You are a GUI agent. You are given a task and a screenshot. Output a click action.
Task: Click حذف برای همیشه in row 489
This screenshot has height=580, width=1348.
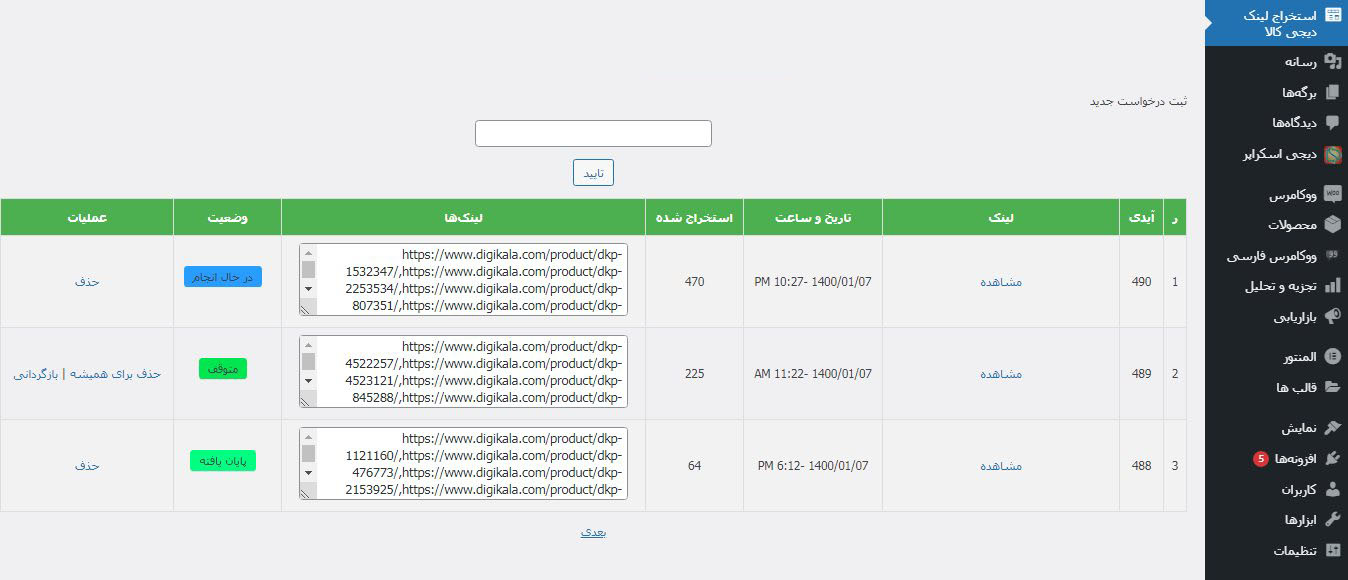click(116, 374)
